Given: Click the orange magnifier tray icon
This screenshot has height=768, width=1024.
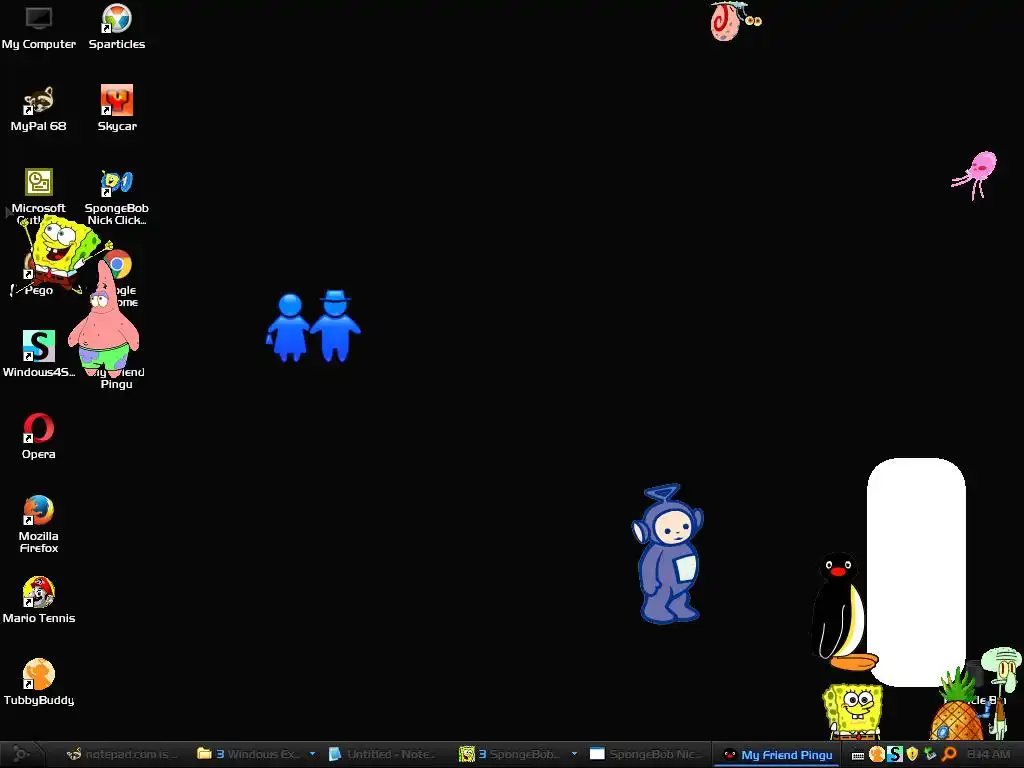Looking at the screenshot, I should tap(948, 754).
